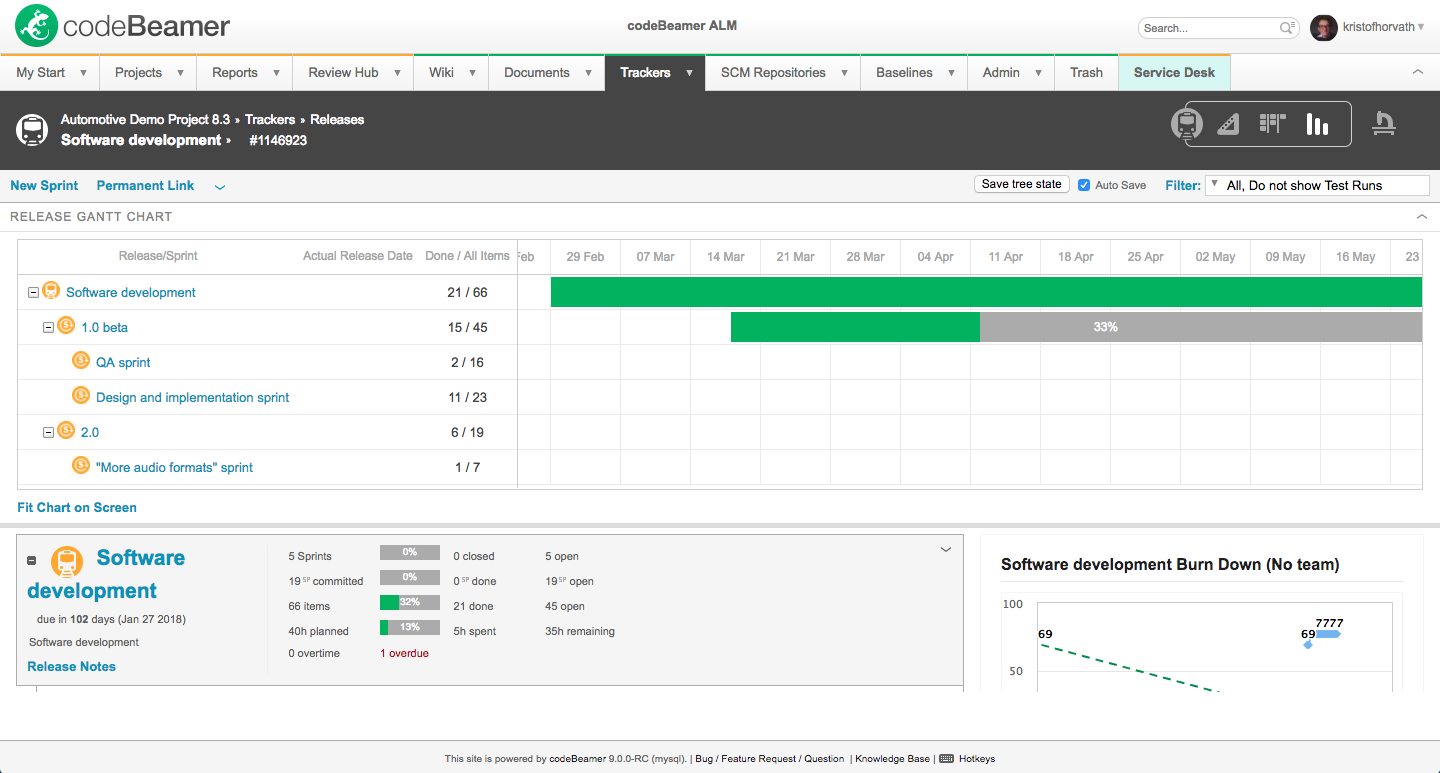Click Fit Chart on Screen
The height and width of the screenshot is (773, 1440).
tap(77, 507)
